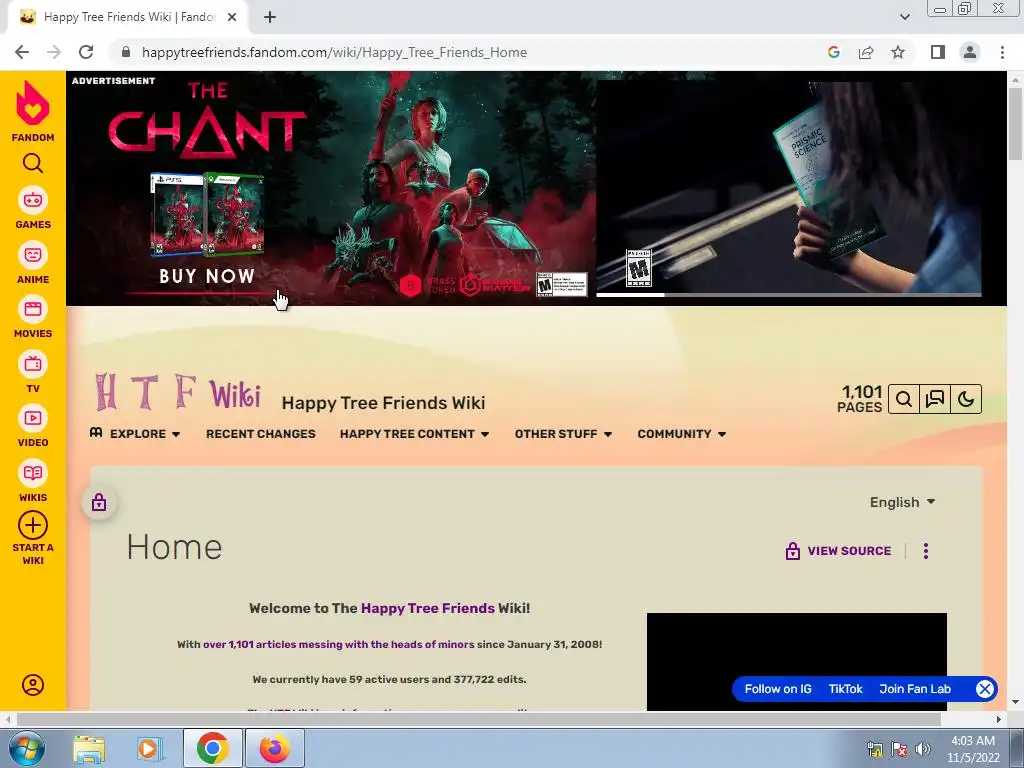Click the vertical scrollbar thumb
The width and height of the screenshot is (1024, 768).
point(1015,124)
